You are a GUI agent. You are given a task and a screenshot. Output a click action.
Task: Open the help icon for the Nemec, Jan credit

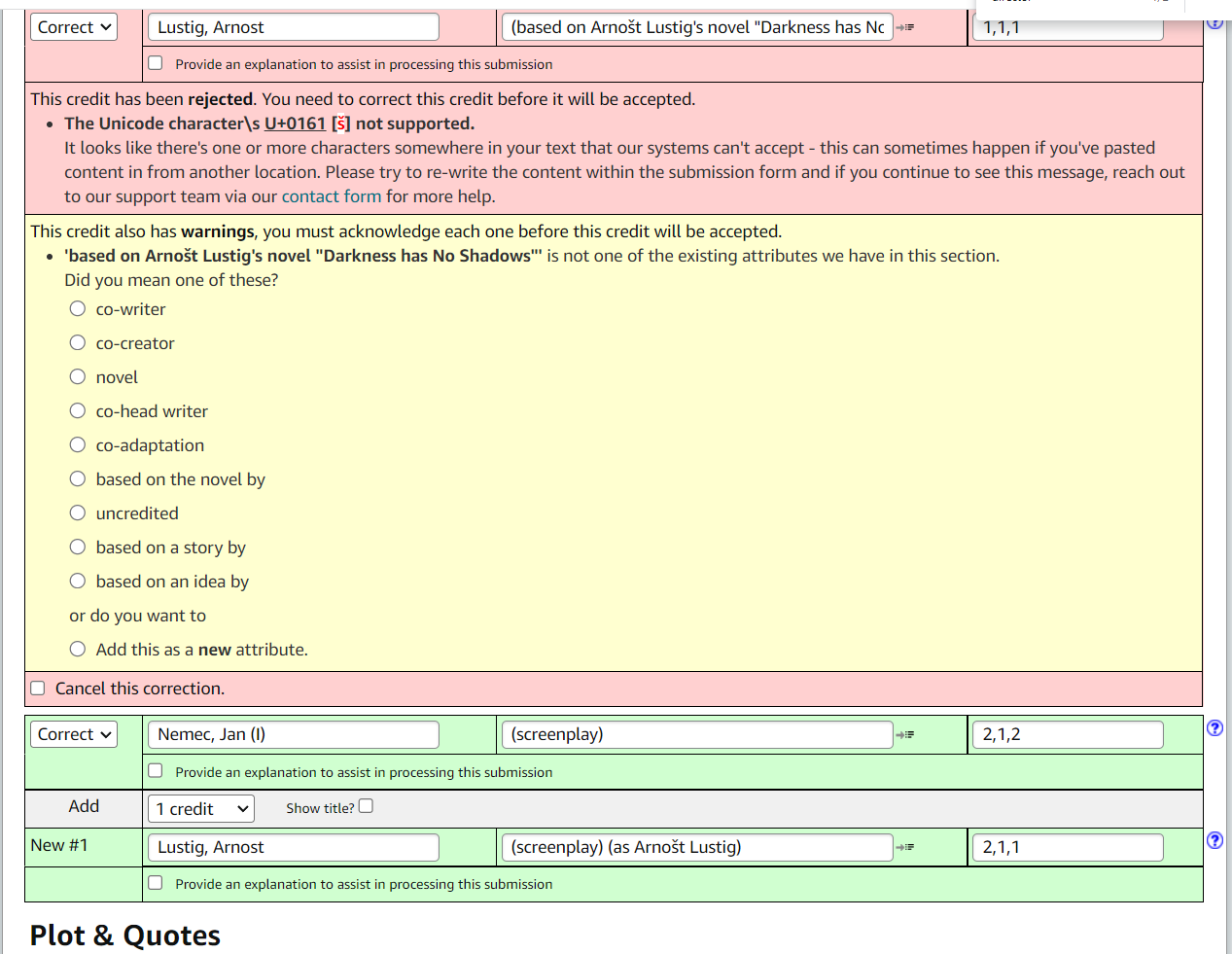(1214, 727)
